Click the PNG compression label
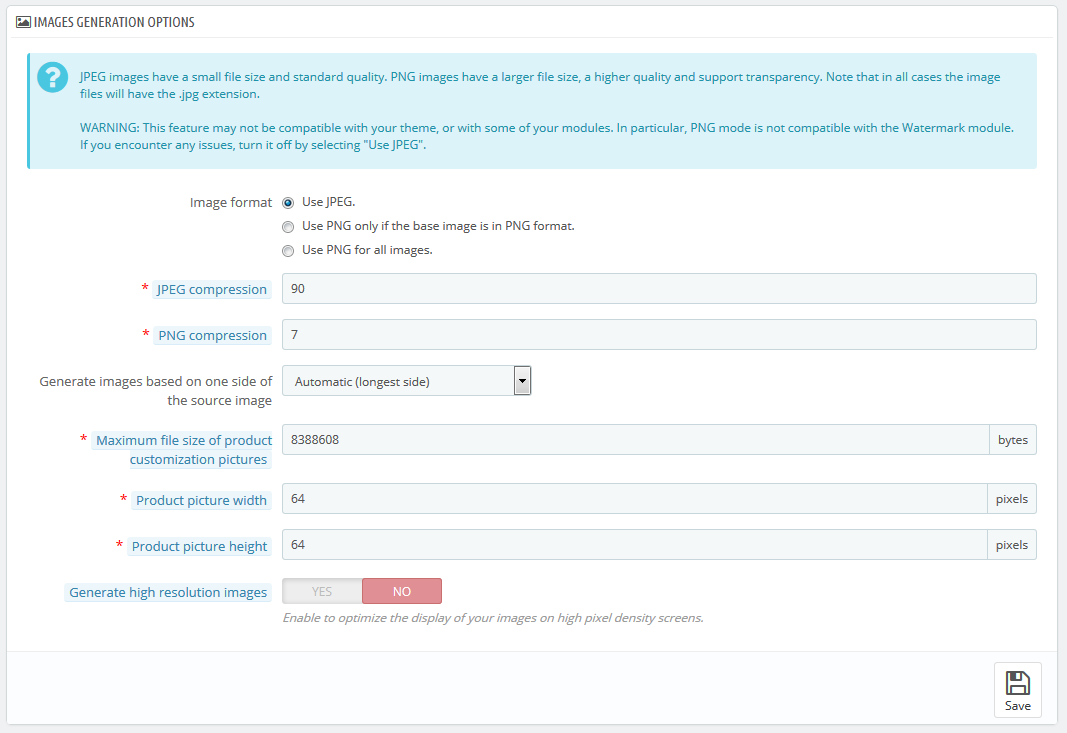This screenshot has width=1067, height=733. point(212,336)
